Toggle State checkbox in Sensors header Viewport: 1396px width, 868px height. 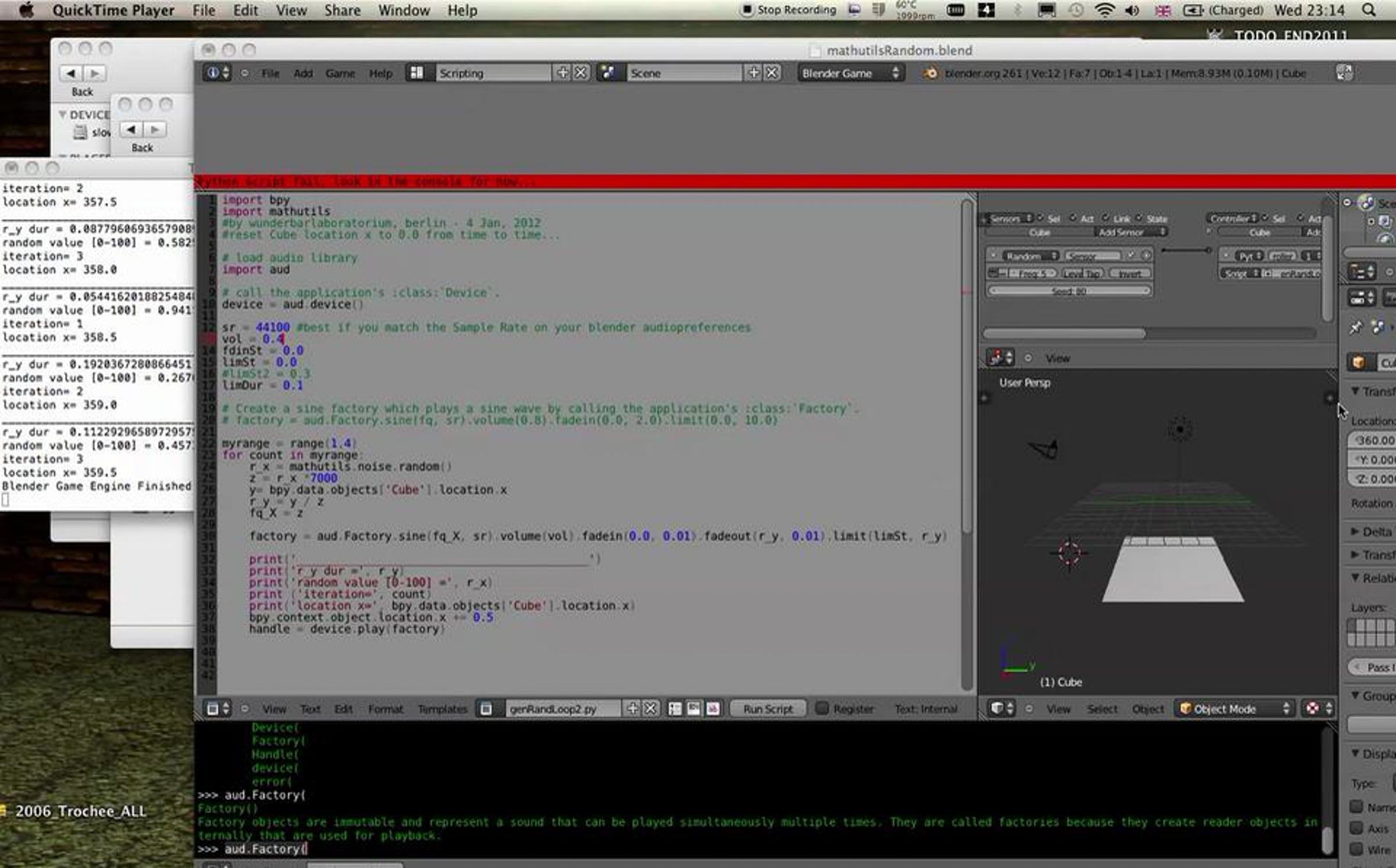pos(1139,218)
